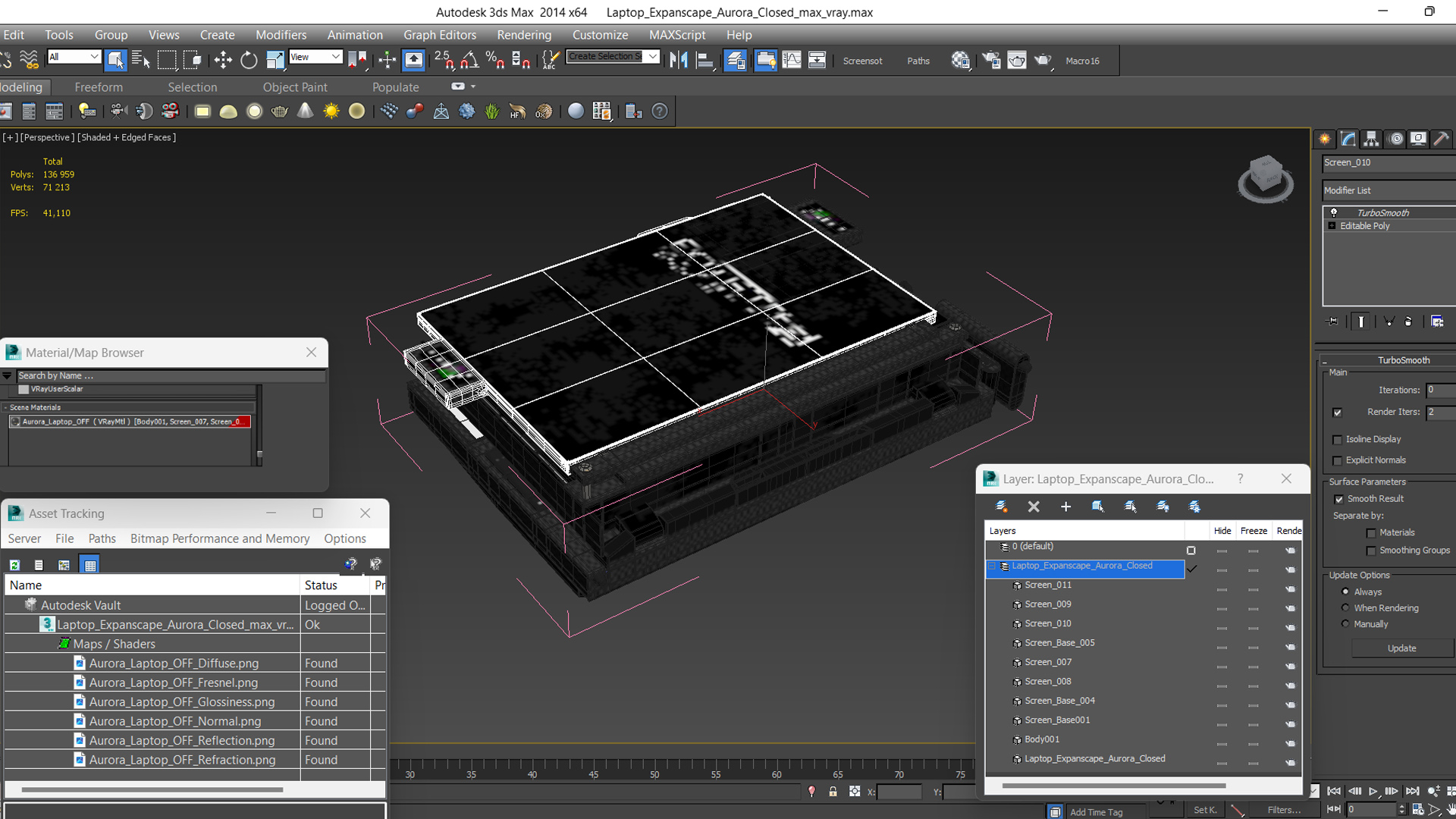The image size is (1456, 819).
Task: Expand the ribbon options dropdown arrow
Action: point(473,86)
